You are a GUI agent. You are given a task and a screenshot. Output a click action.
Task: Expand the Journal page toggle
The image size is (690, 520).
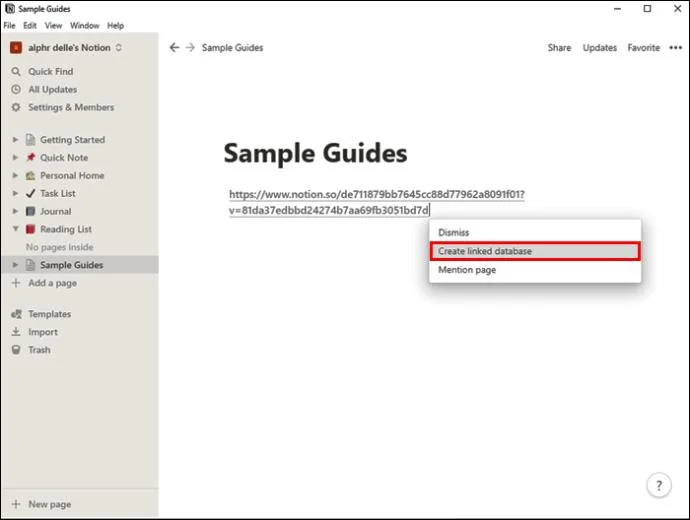[15, 211]
